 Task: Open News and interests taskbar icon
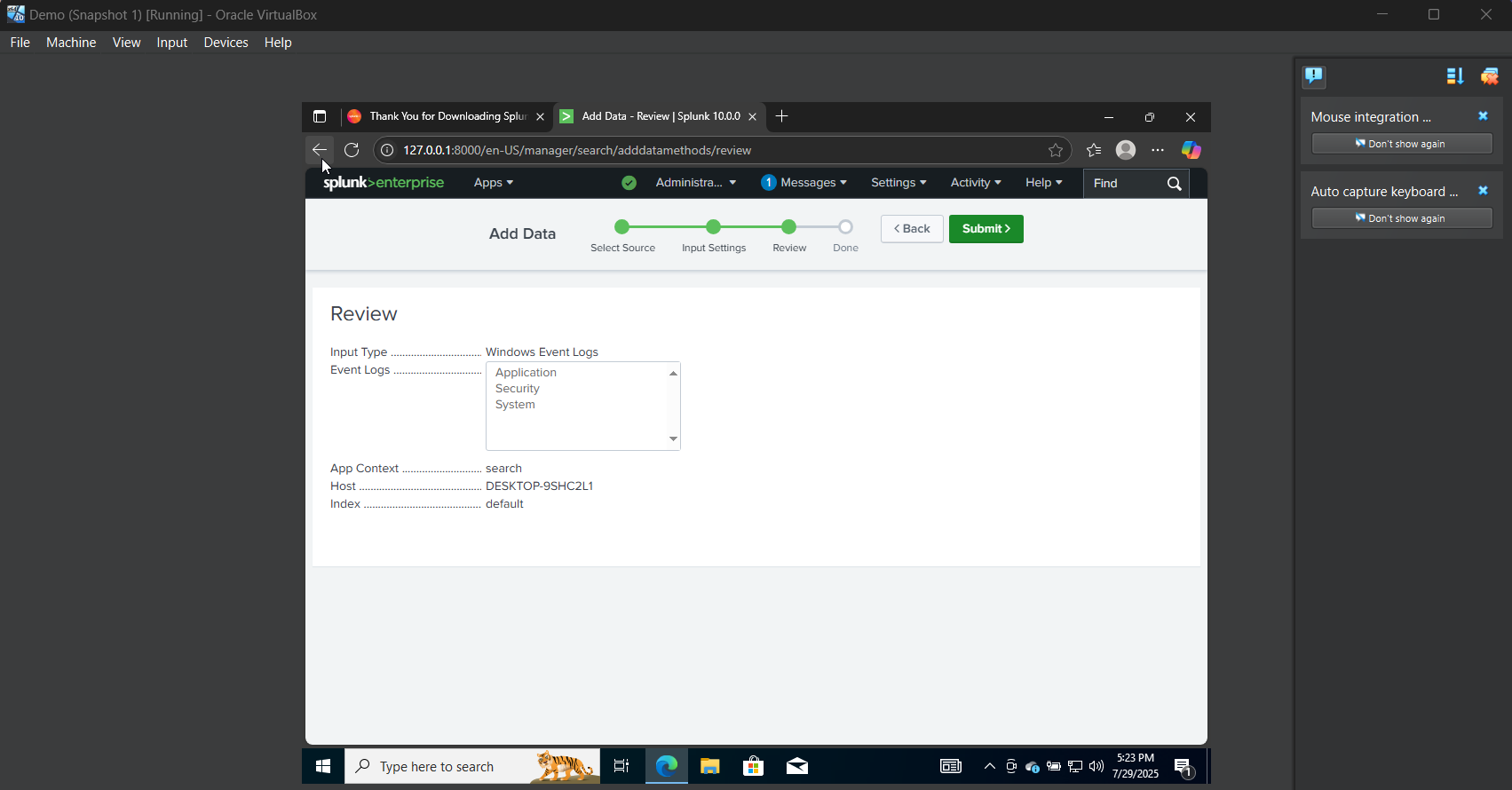click(951, 766)
